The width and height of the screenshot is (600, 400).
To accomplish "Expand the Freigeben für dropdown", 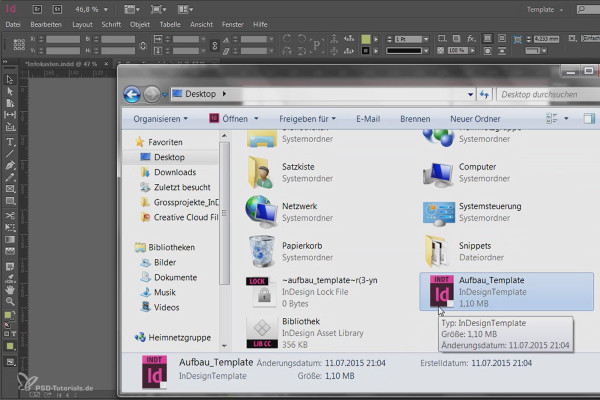I will [x=307, y=119].
